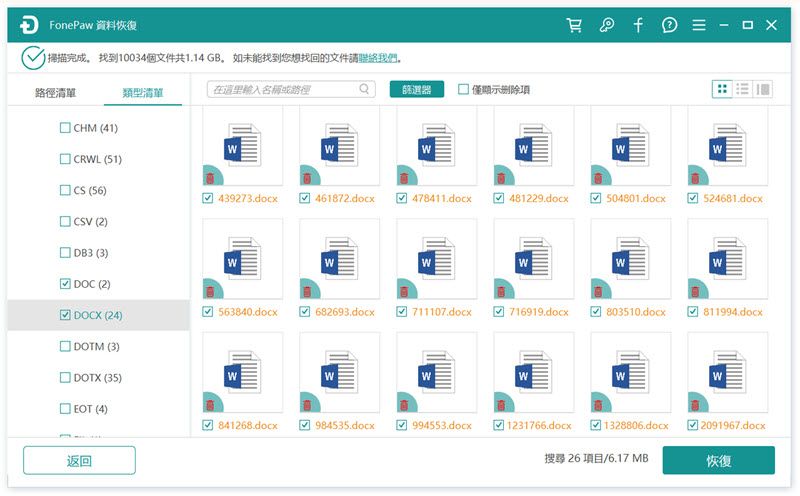Click the 恢復 recover button

pos(718,460)
